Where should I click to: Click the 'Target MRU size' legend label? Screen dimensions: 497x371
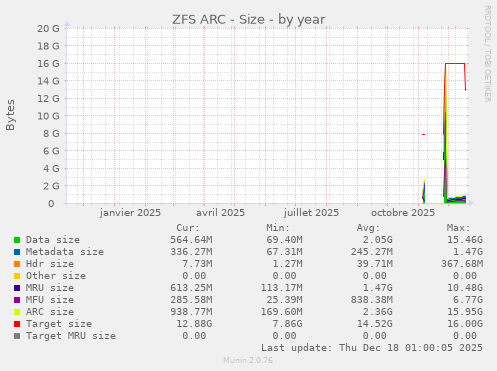tap(71, 336)
